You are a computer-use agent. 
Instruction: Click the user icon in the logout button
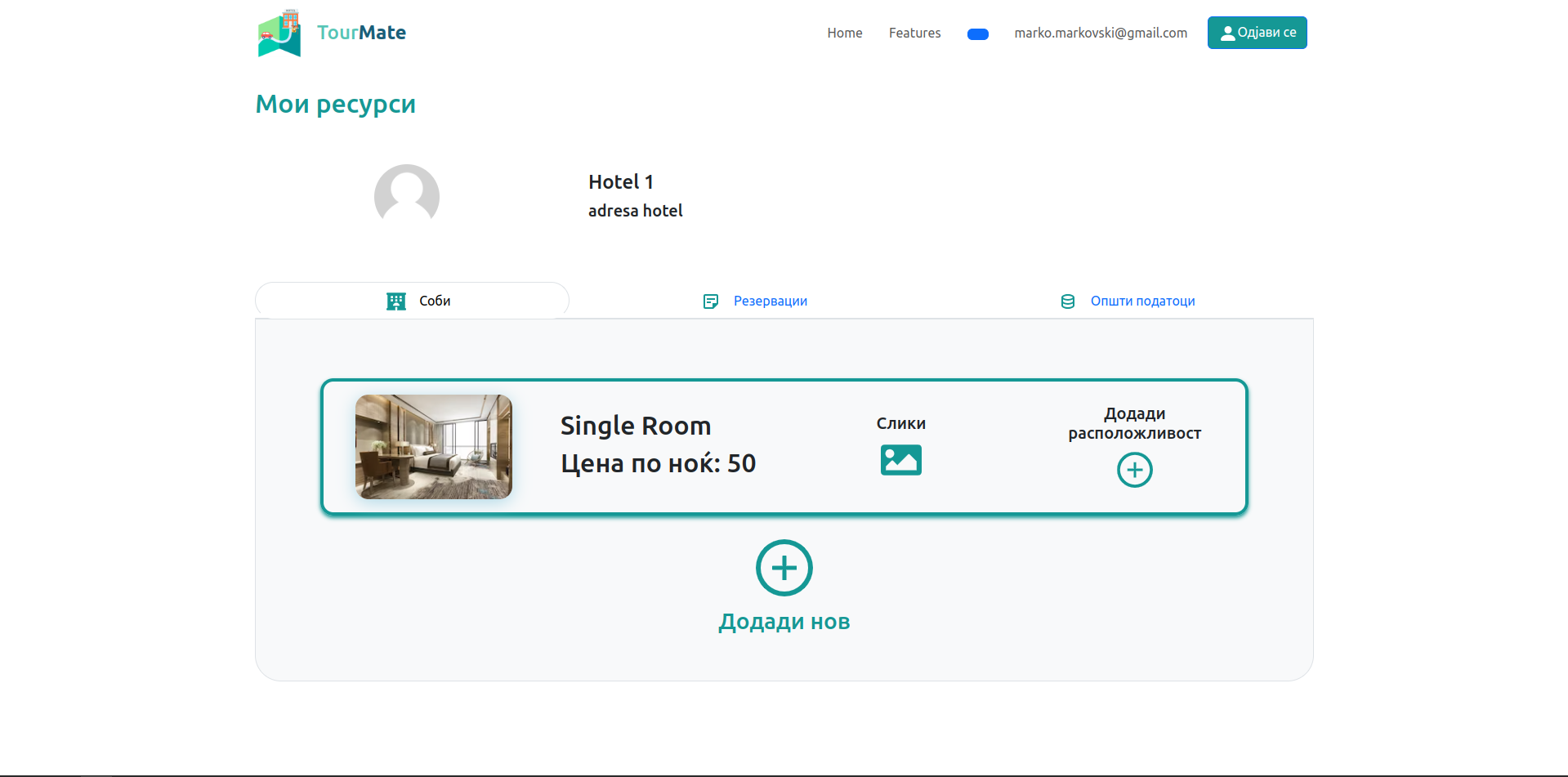[x=1227, y=33]
